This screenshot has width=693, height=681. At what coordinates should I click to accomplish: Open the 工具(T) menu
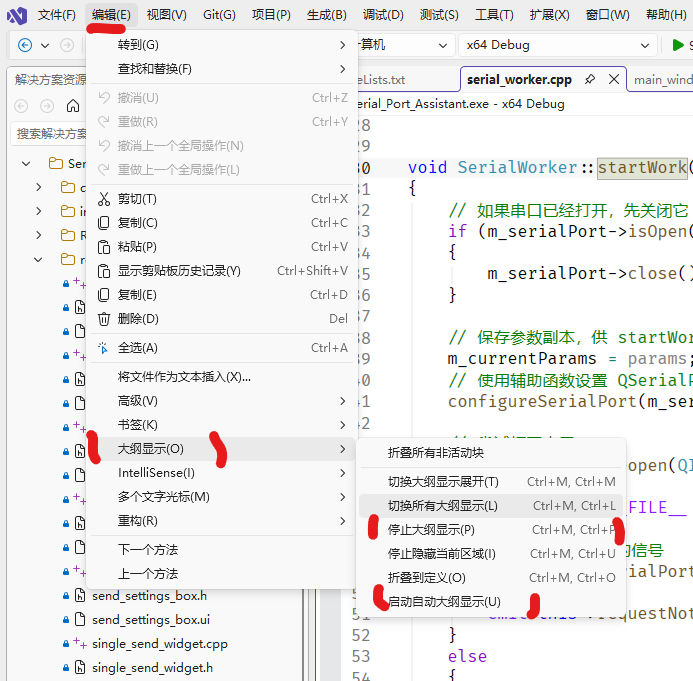point(494,15)
